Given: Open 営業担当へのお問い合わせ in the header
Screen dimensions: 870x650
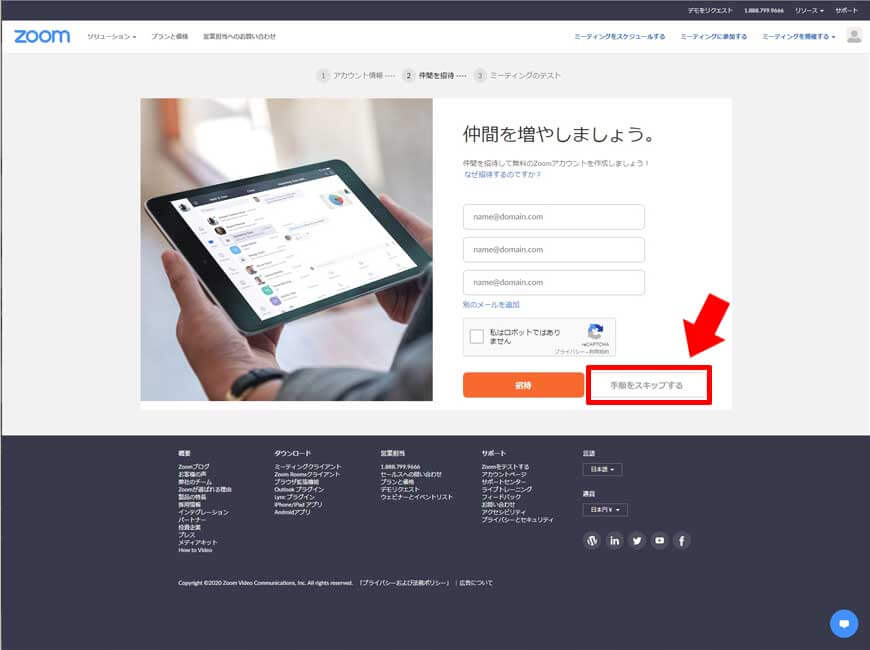Looking at the screenshot, I should pos(239,37).
